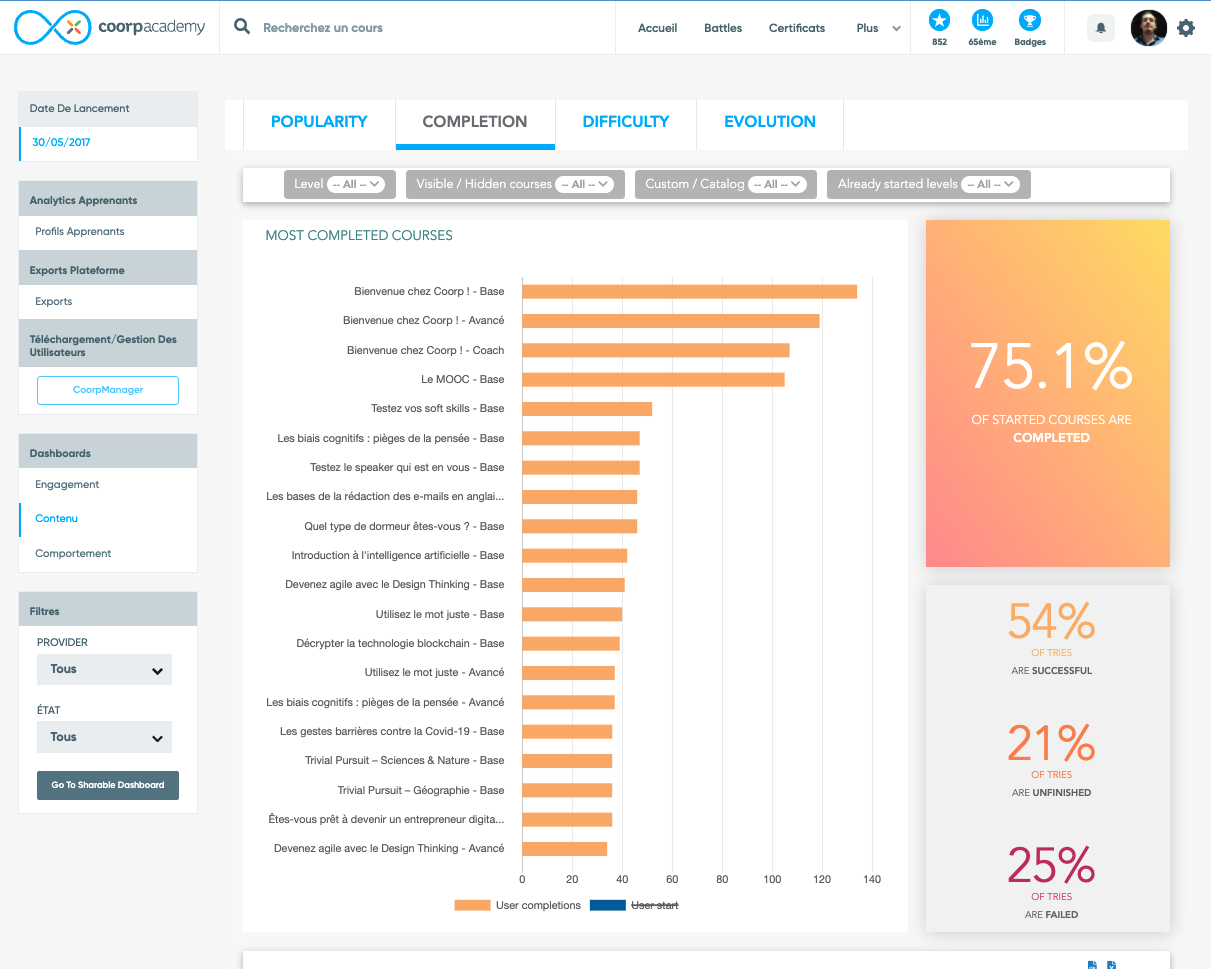Image resolution: width=1211 pixels, height=969 pixels.
Task: Click the search magnifier icon
Action: [242, 27]
